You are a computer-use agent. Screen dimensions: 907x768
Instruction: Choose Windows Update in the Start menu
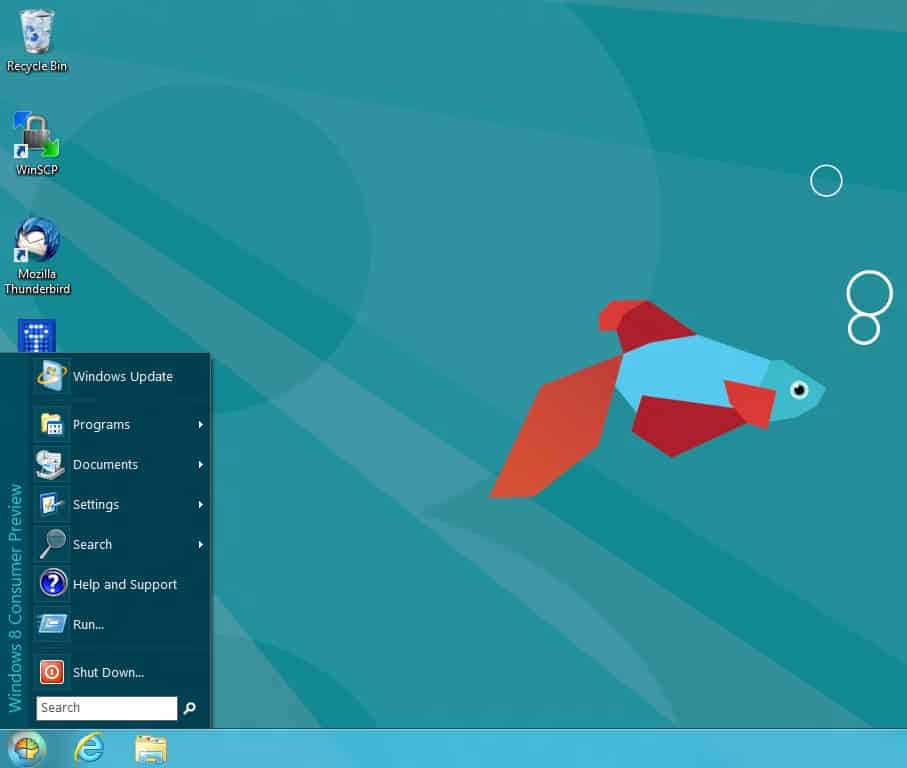(121, 376)
